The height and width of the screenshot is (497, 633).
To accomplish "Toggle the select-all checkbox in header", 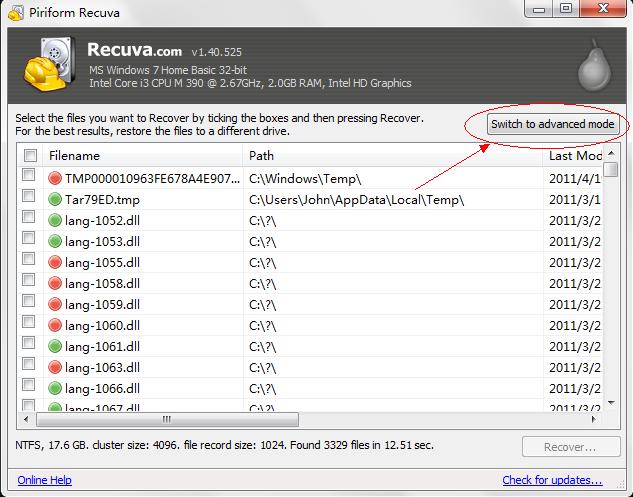I will (x=30, y=155).
